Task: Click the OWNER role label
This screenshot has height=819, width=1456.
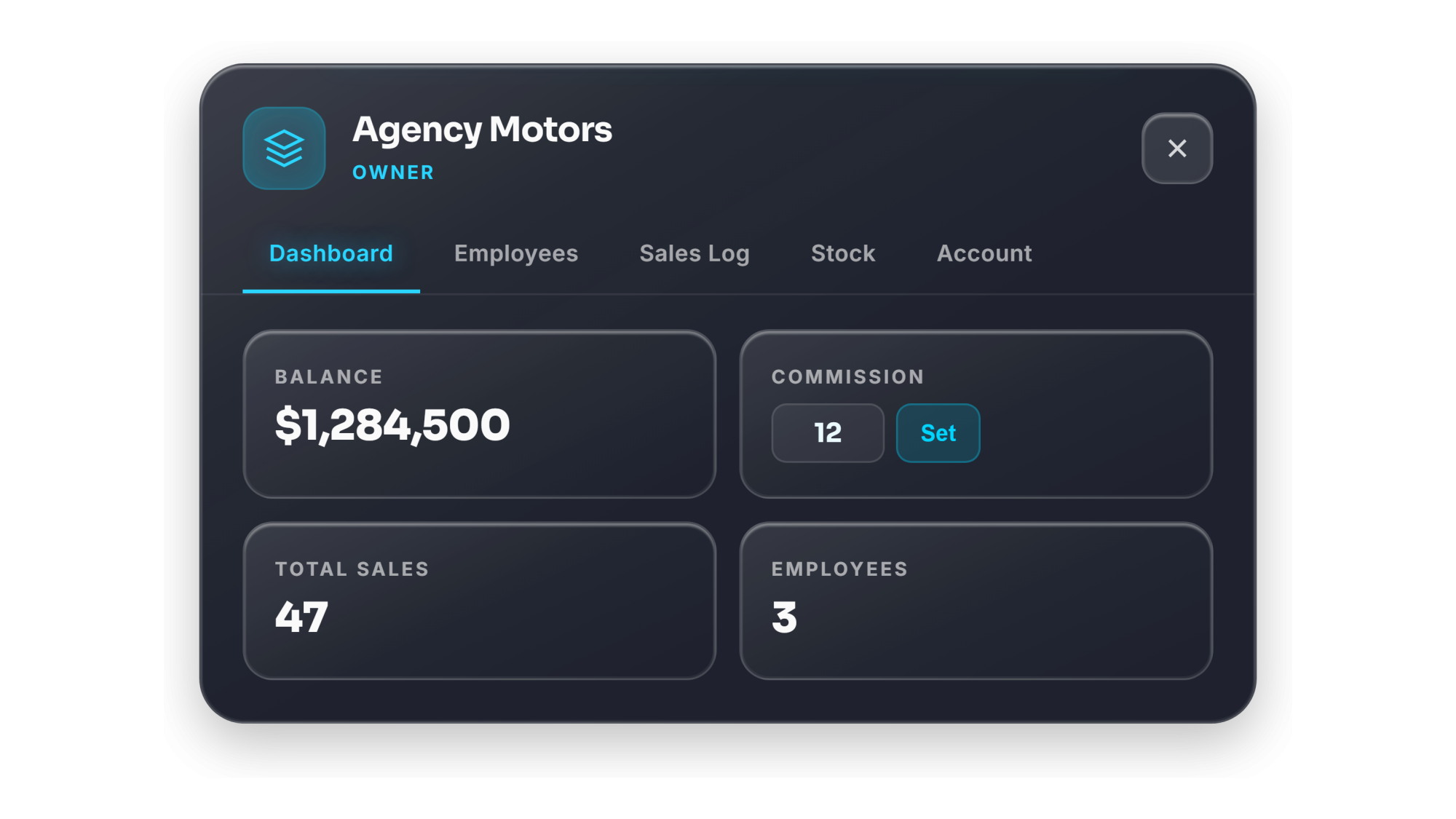Action: click(x=393, y=173)
